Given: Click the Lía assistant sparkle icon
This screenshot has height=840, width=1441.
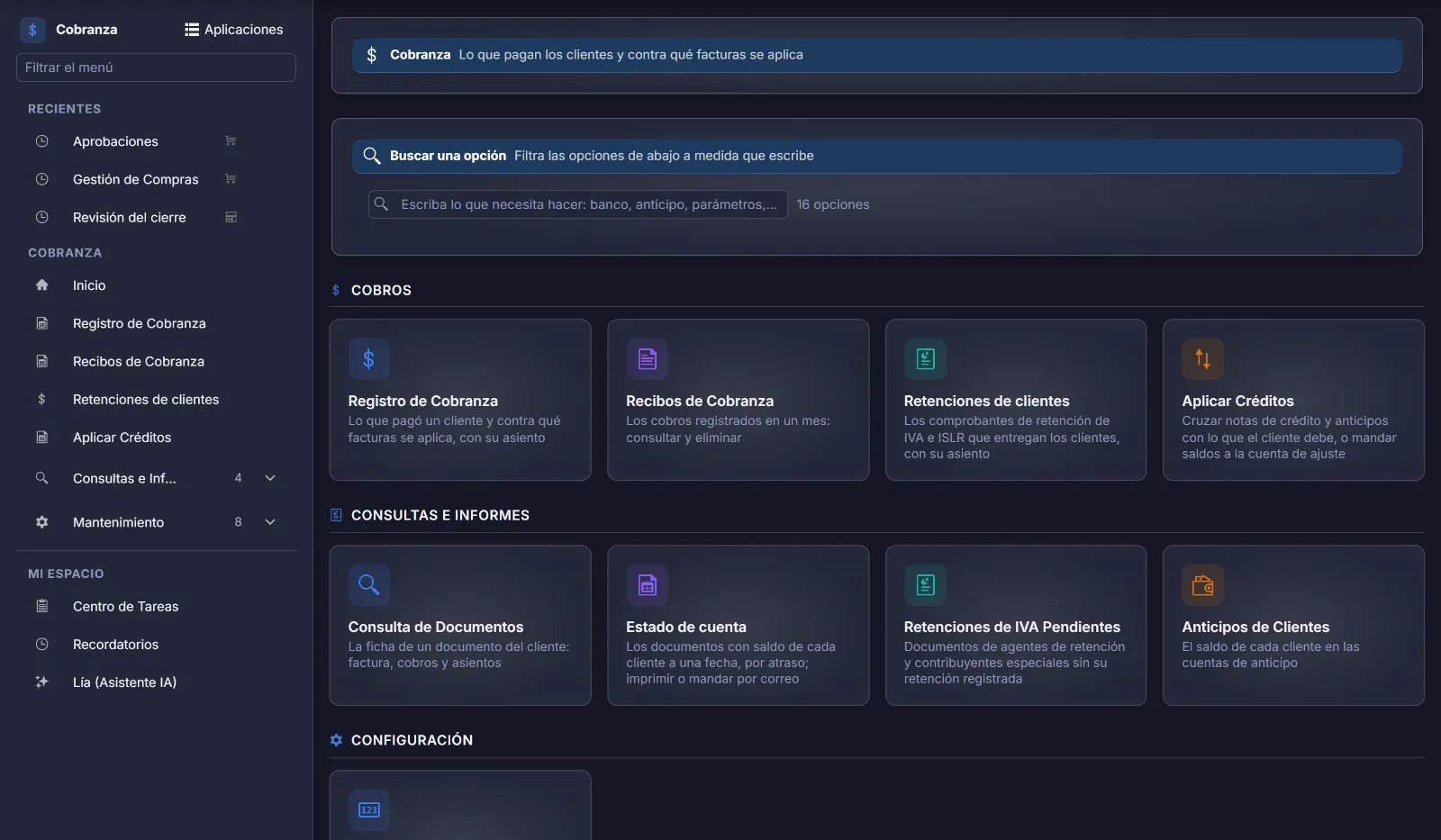Looking at the screenshot, I should click(41, 682).
